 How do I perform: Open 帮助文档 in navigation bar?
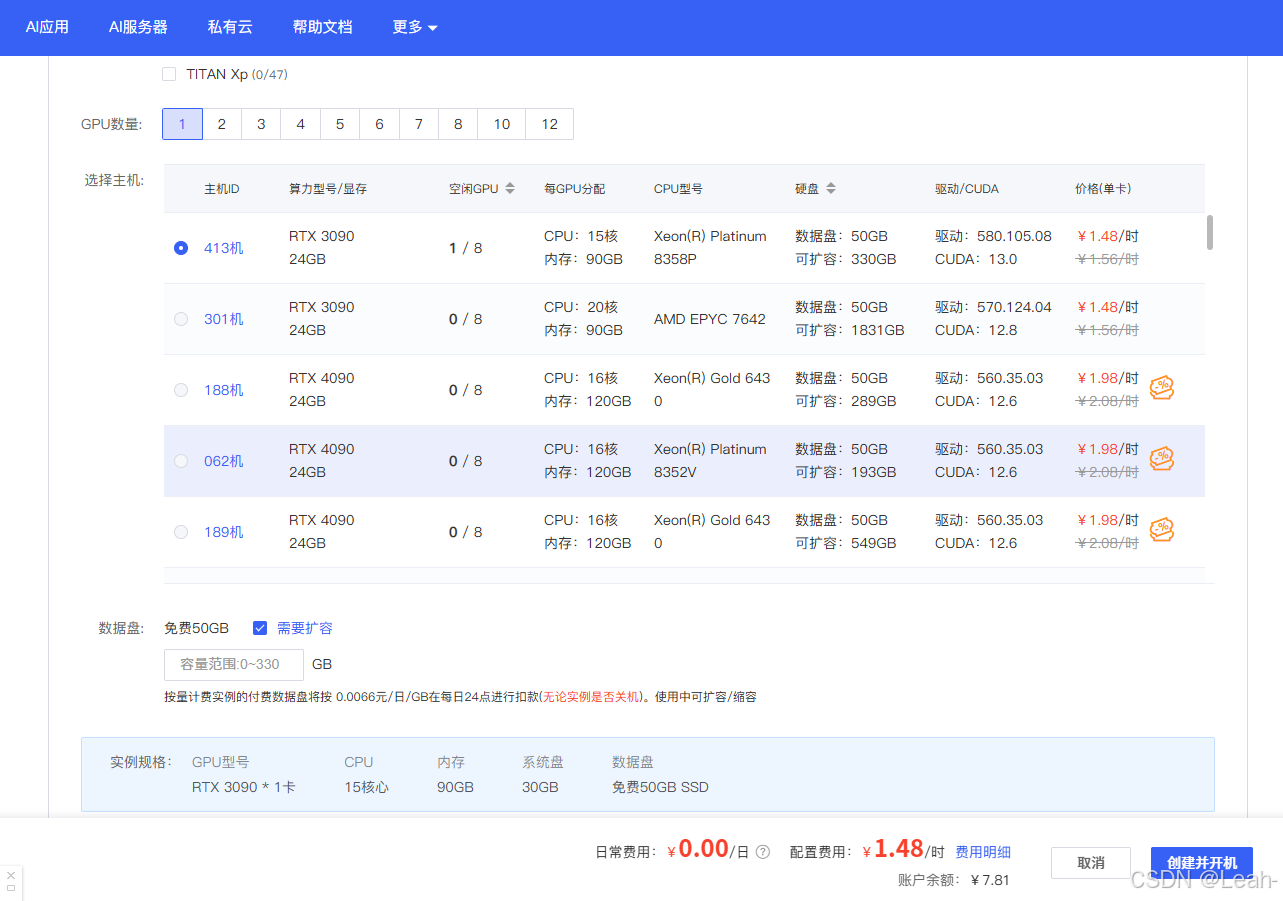(322, 27)
